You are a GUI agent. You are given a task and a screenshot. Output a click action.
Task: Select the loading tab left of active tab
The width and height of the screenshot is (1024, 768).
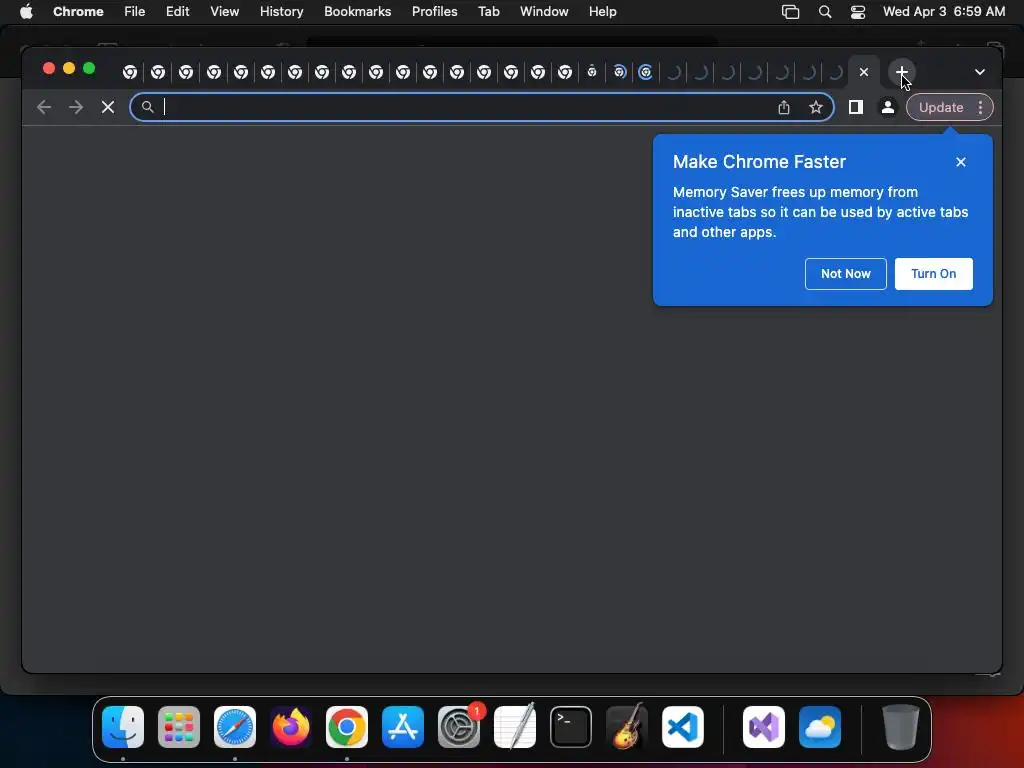tap(835, 72)
